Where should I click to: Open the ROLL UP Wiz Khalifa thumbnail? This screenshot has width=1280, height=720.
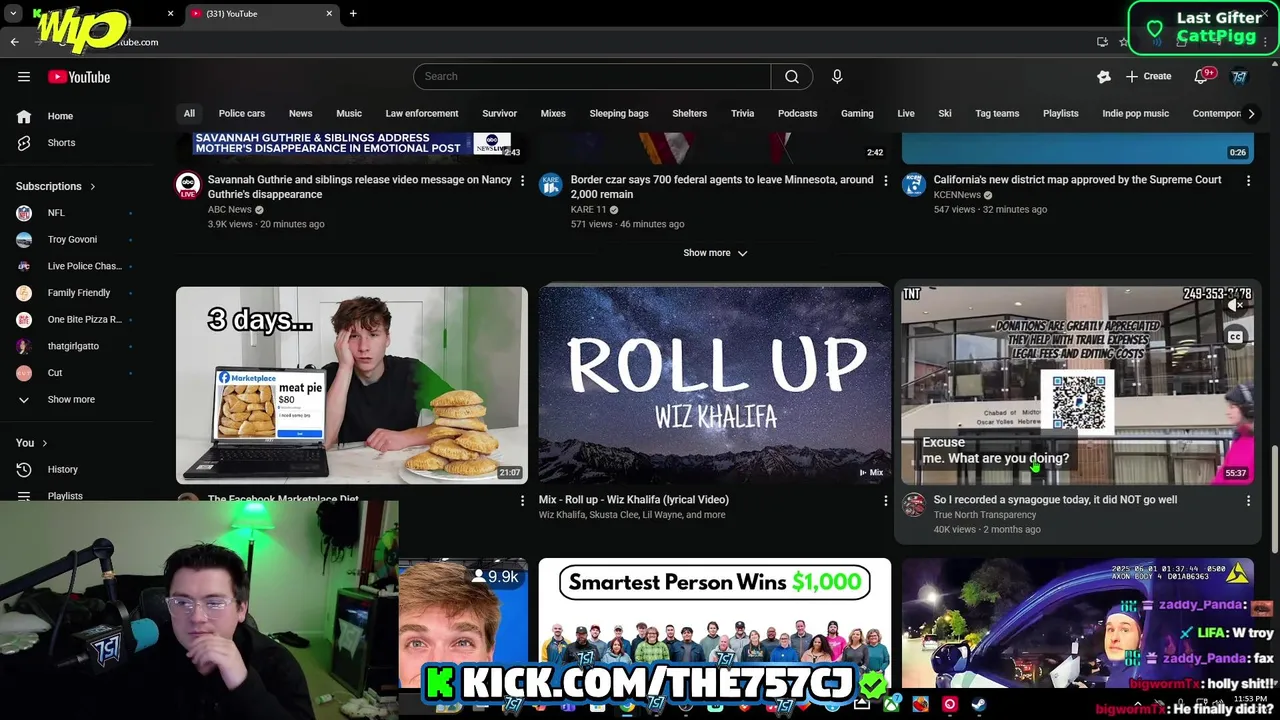click(x=715, y=385)
